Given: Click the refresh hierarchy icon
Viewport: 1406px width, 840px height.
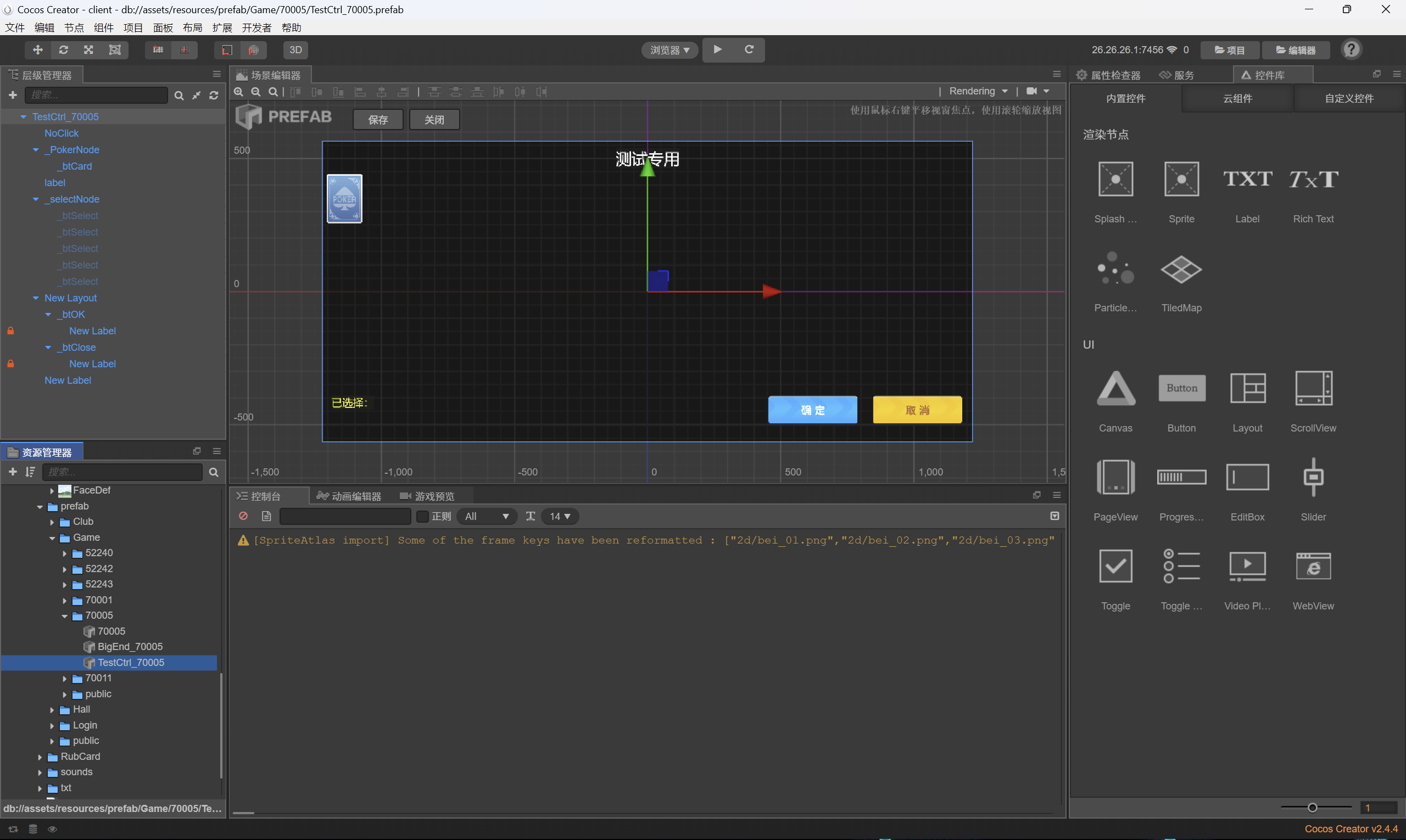Looking at the screenshot, I should pos(214,96).
